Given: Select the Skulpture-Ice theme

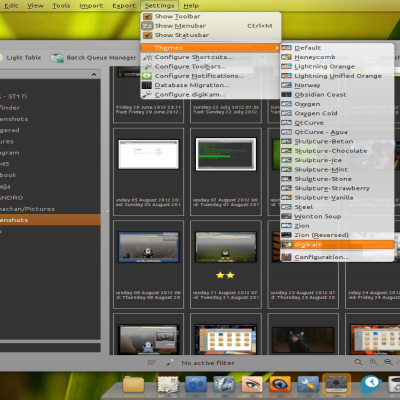Looking at the screenshot, I should 337,160.
